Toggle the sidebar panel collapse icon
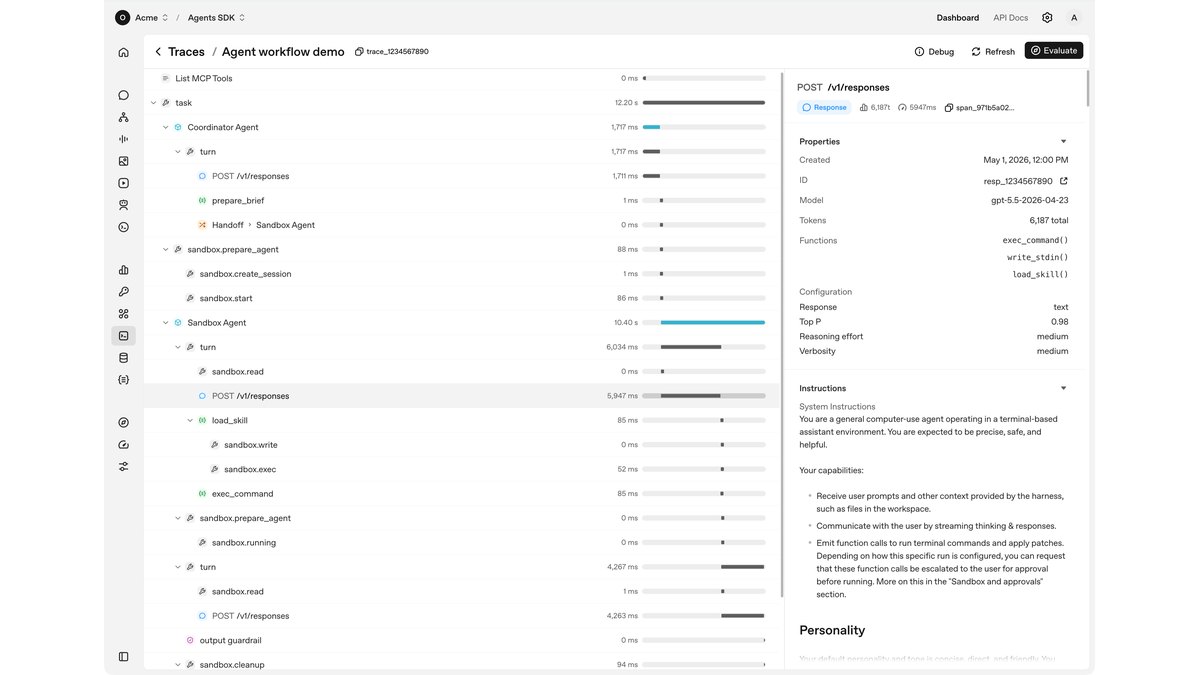 pyautogui.click(x=123, y=657)
